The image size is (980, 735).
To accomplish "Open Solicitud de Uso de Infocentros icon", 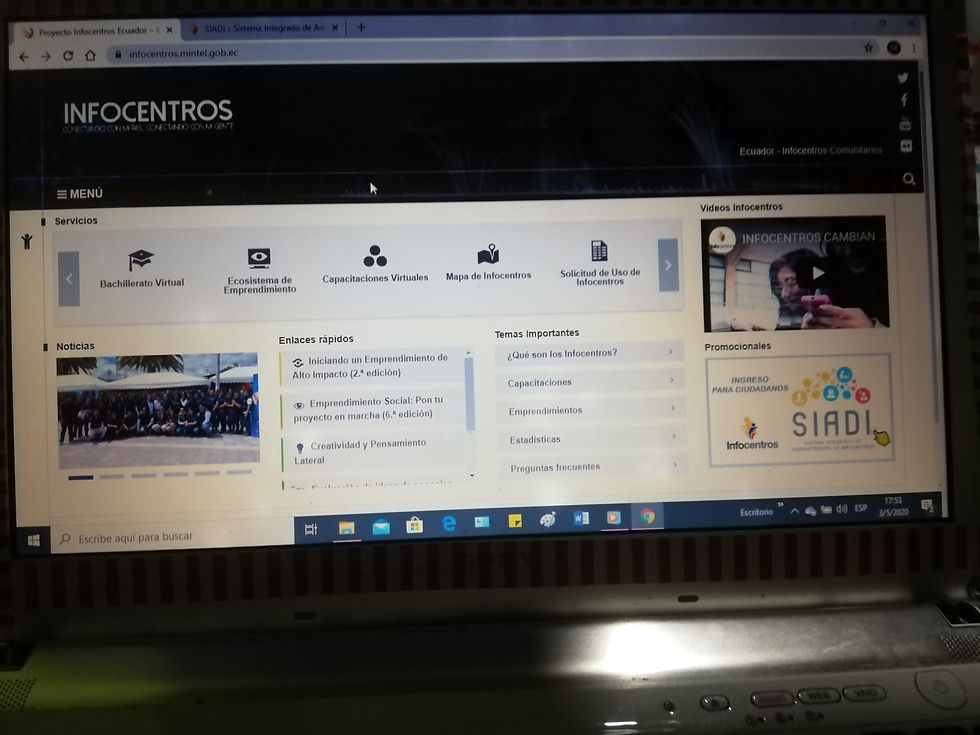I will click(599, 251).
